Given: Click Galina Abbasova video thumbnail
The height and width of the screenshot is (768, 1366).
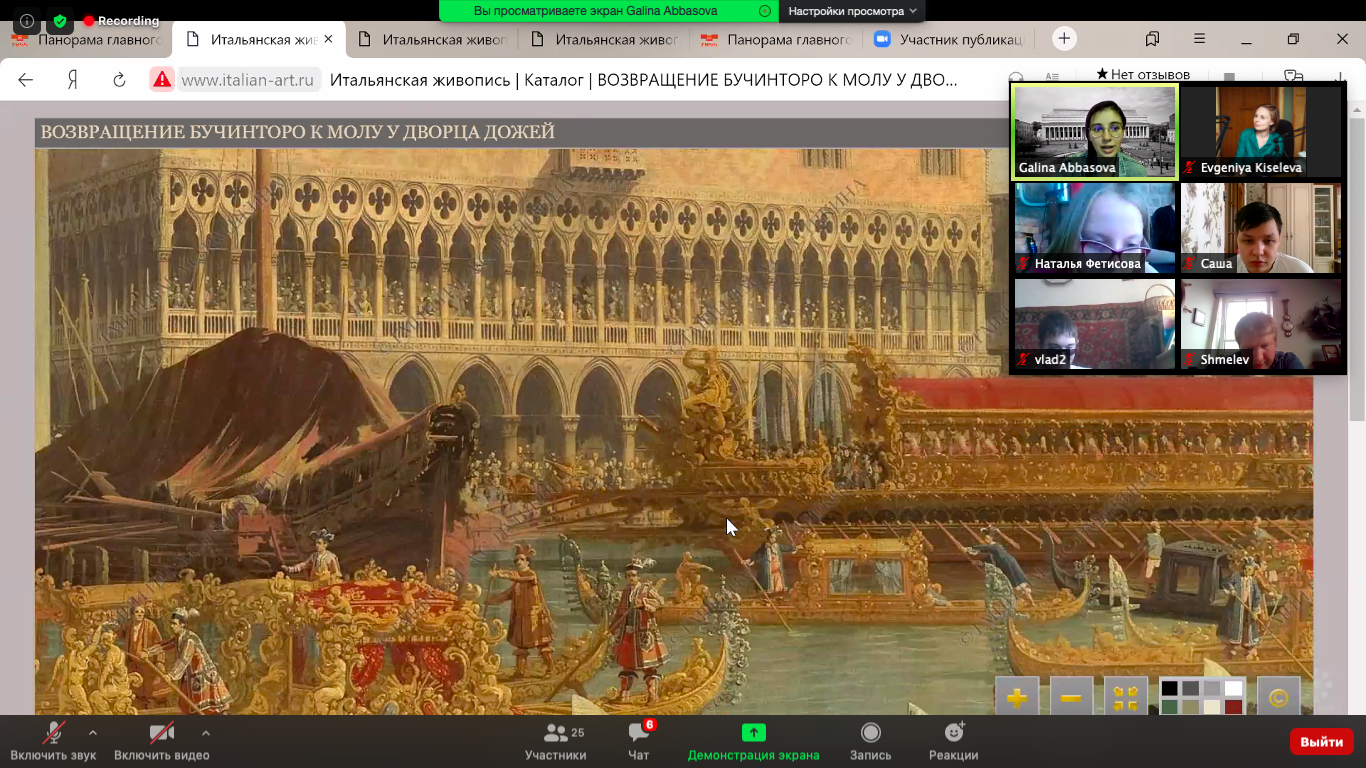Looking at the screenshot, I should (x=1095, y=131).
